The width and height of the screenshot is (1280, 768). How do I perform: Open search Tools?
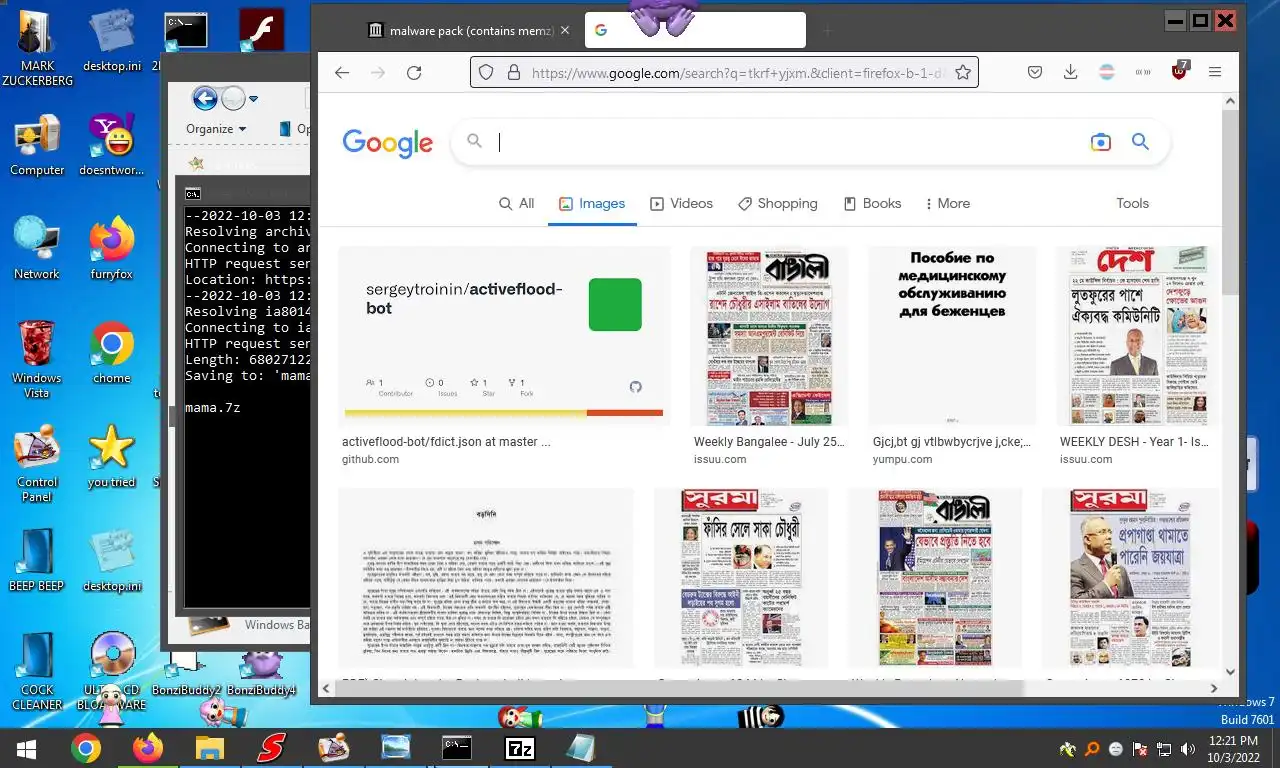pyautogui.click(x=1132, y=203)
